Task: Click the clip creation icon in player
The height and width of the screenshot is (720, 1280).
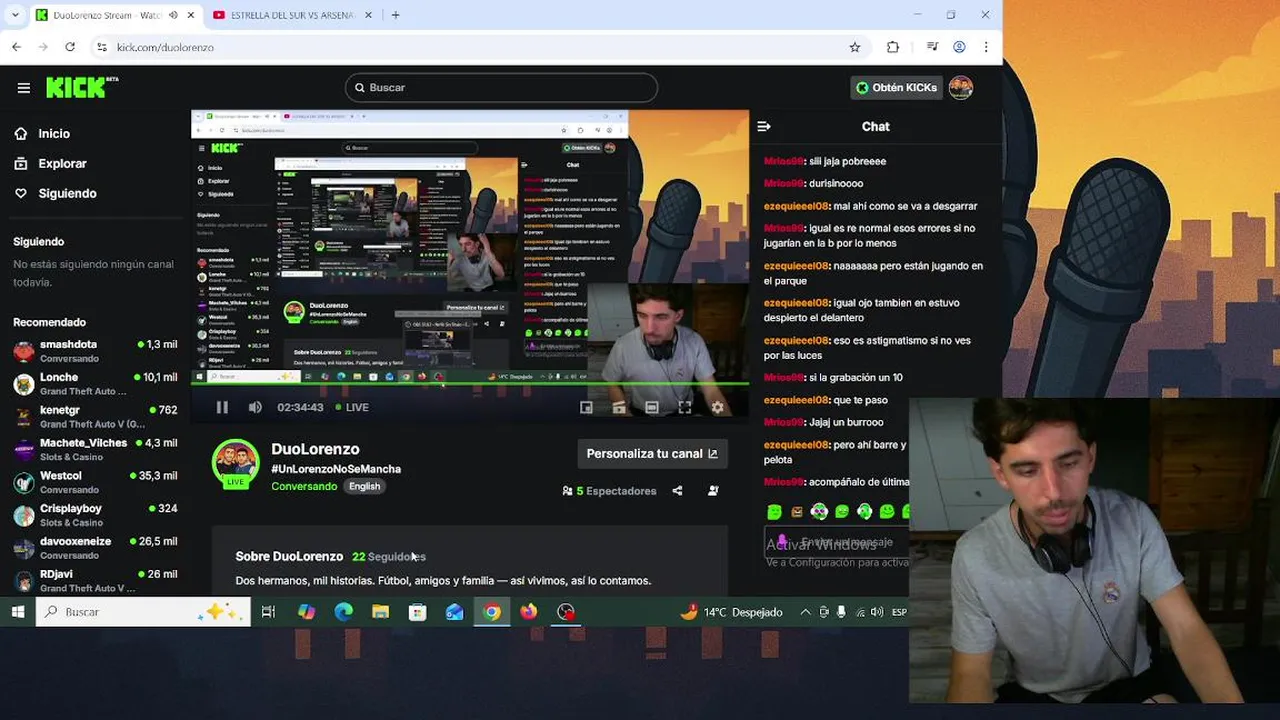Action: 619,407
